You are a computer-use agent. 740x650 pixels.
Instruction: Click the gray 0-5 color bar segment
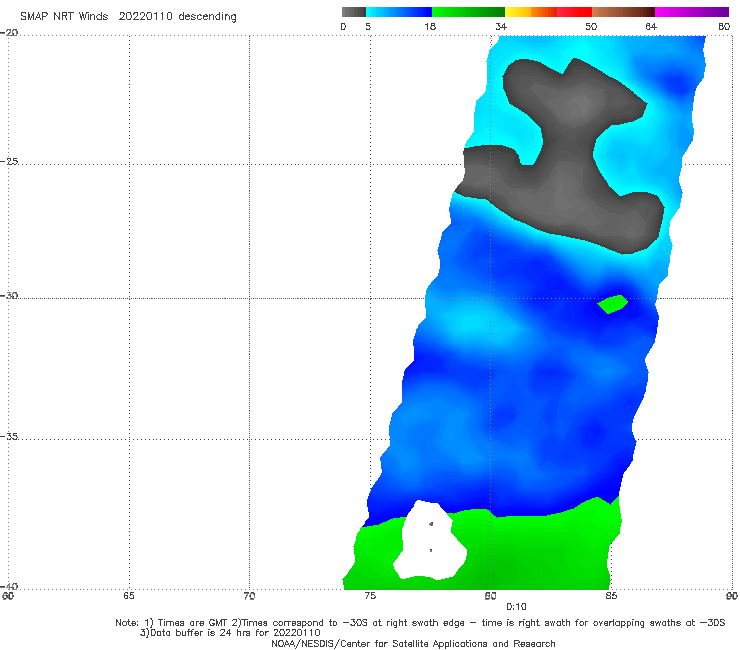click(x=353, y=12)
